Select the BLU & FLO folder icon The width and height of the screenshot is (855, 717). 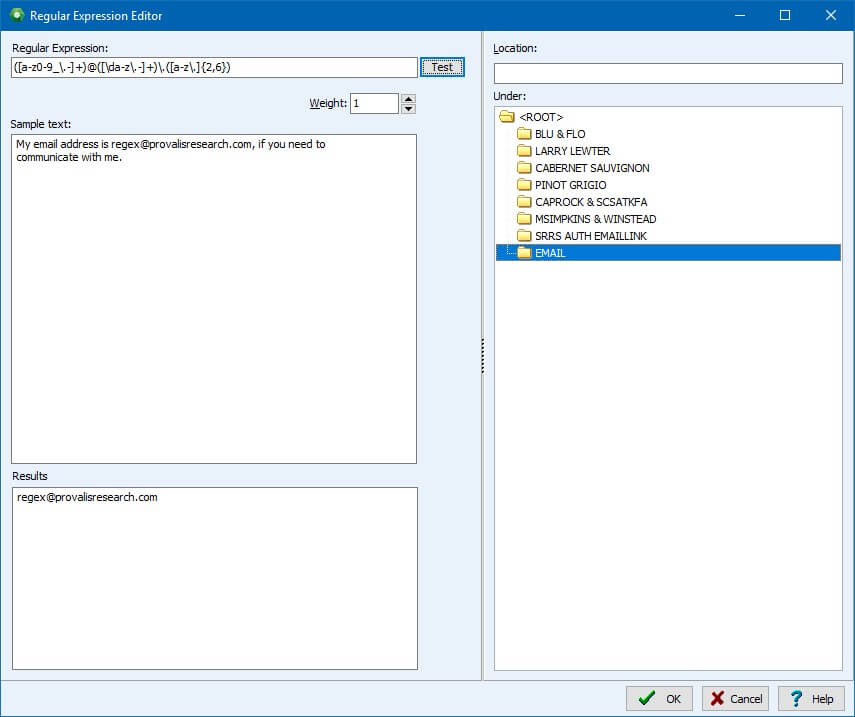click(524, 134)
